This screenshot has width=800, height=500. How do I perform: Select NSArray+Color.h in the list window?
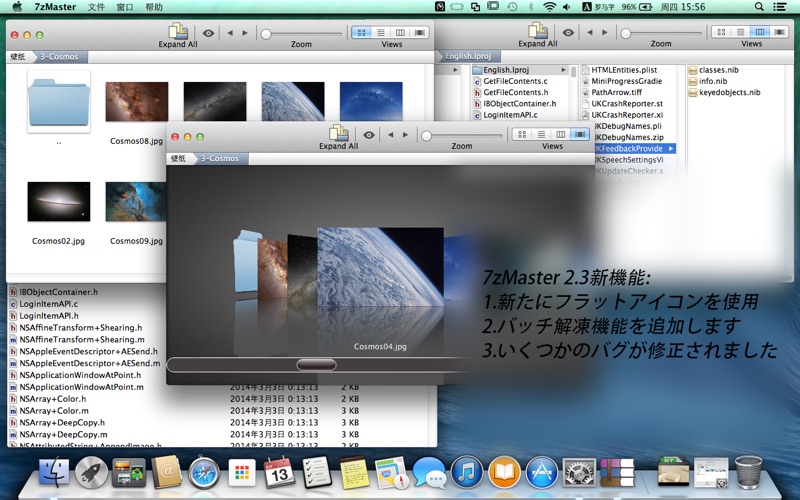pos(47,399)
